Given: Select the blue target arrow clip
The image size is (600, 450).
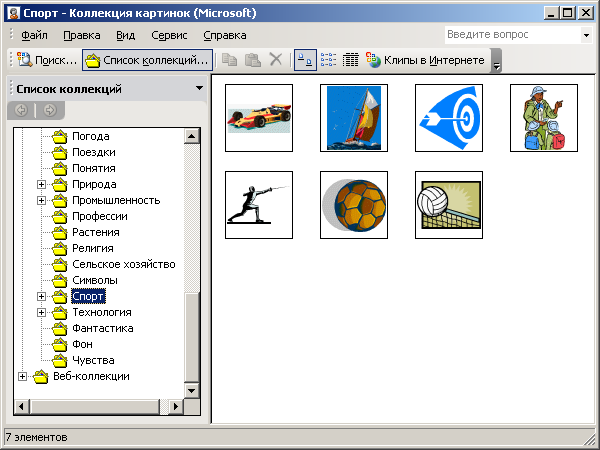Looking at the screenshot, I should coord(449,118).
